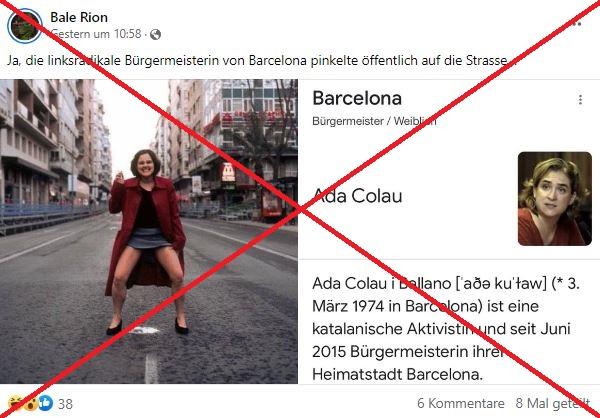The height and width of the screenshot is (418, 600).
Task: Click the public globe visibility icon
Action: tap(155, 34)
